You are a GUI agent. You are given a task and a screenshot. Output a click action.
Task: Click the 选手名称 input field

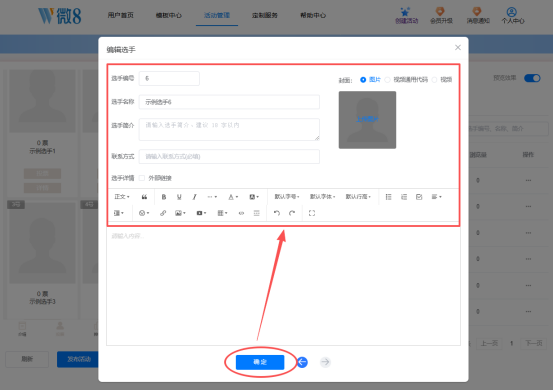coord(229,102)
